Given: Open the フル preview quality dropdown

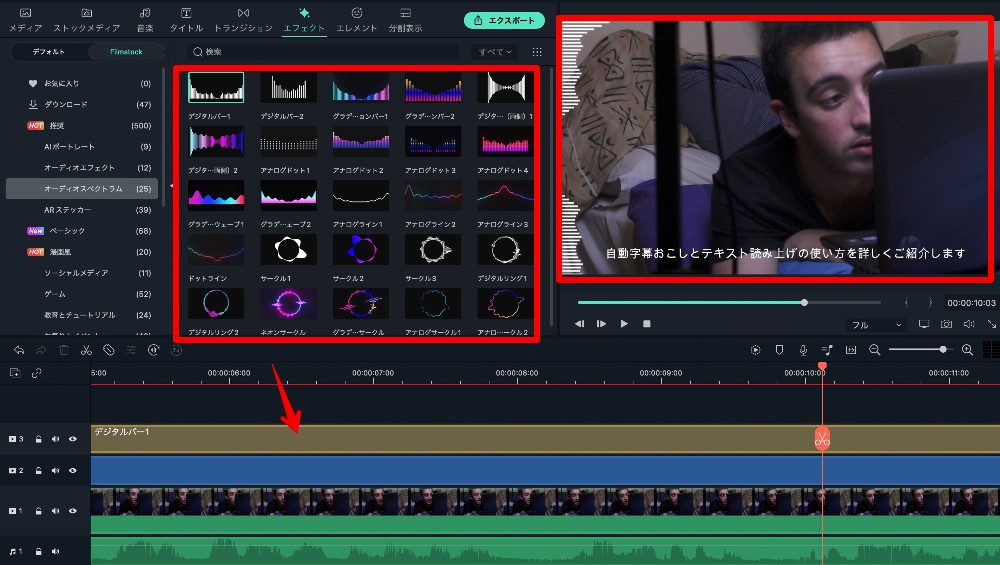Looking at the screenshot, I should 877,325.
